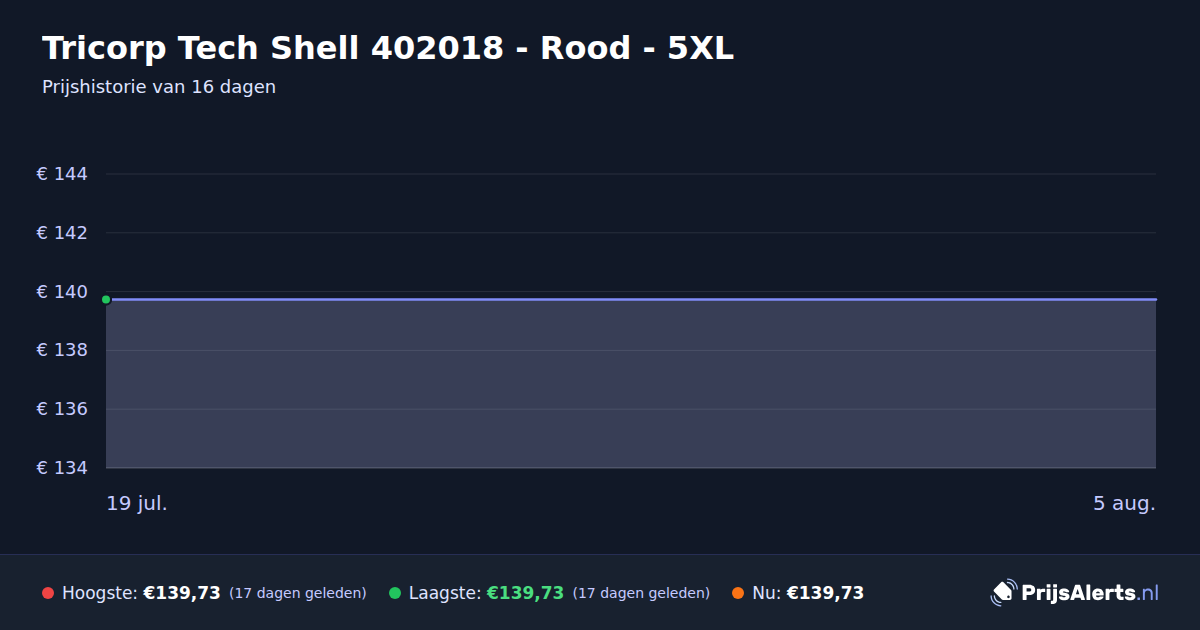The height and width of the screenshot is (630, 1200).
Task: Click the green Laagste indicator dot
Action: click(395, 593)
